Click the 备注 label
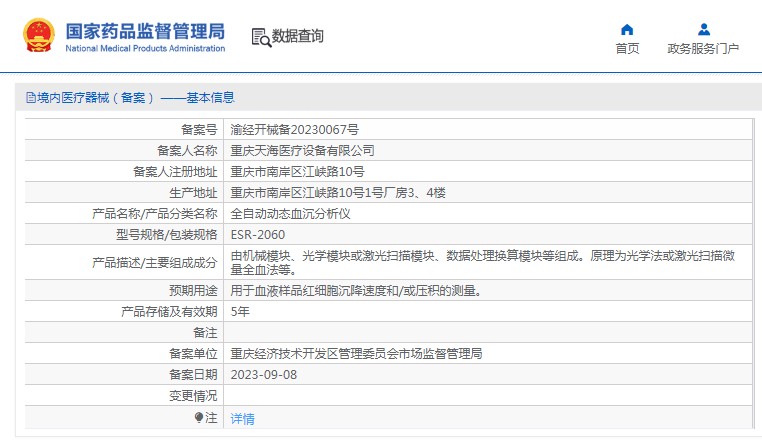The image size is (762, 446). tap(205, 333)
